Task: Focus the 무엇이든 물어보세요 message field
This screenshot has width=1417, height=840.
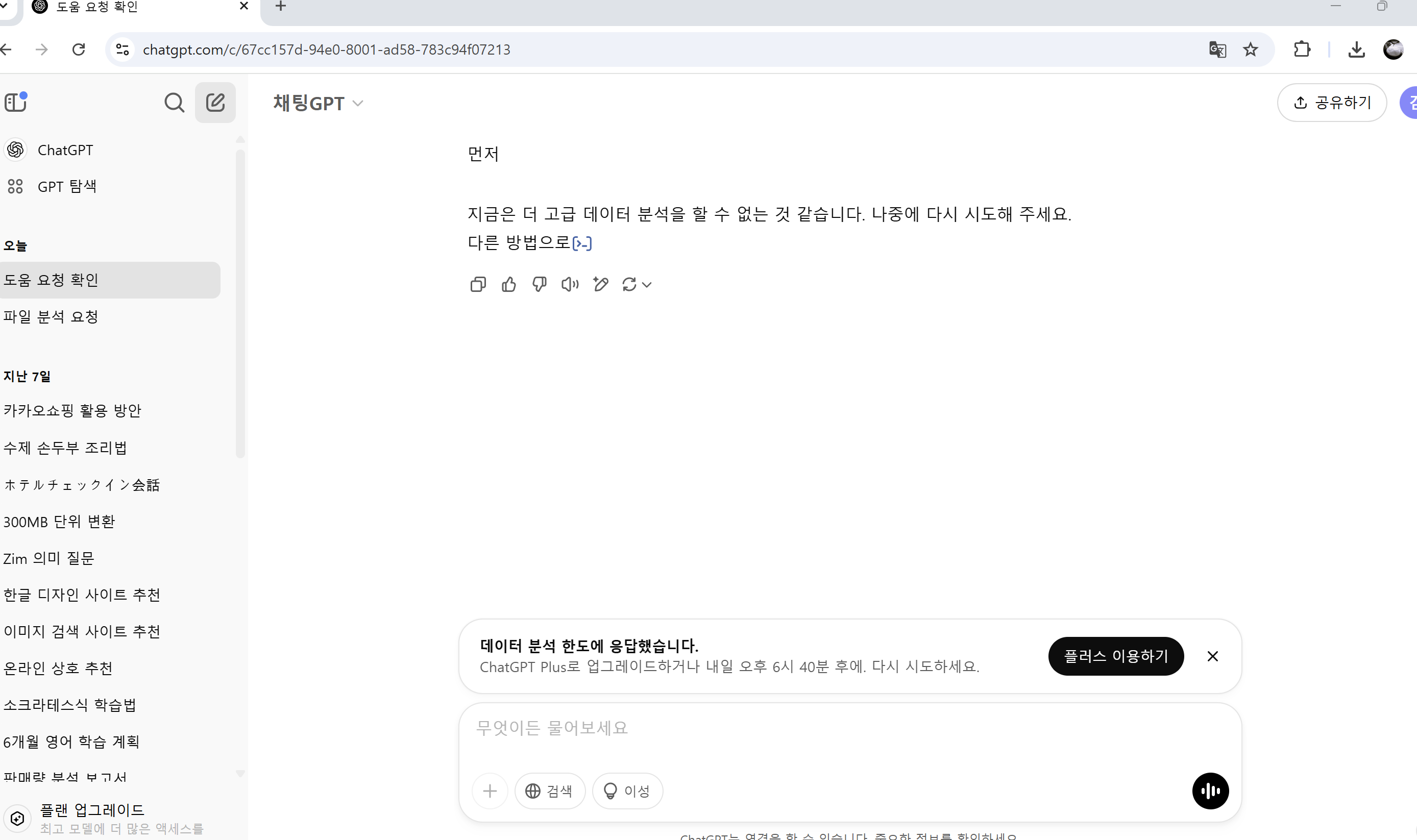Action: (x=849, y=728)
